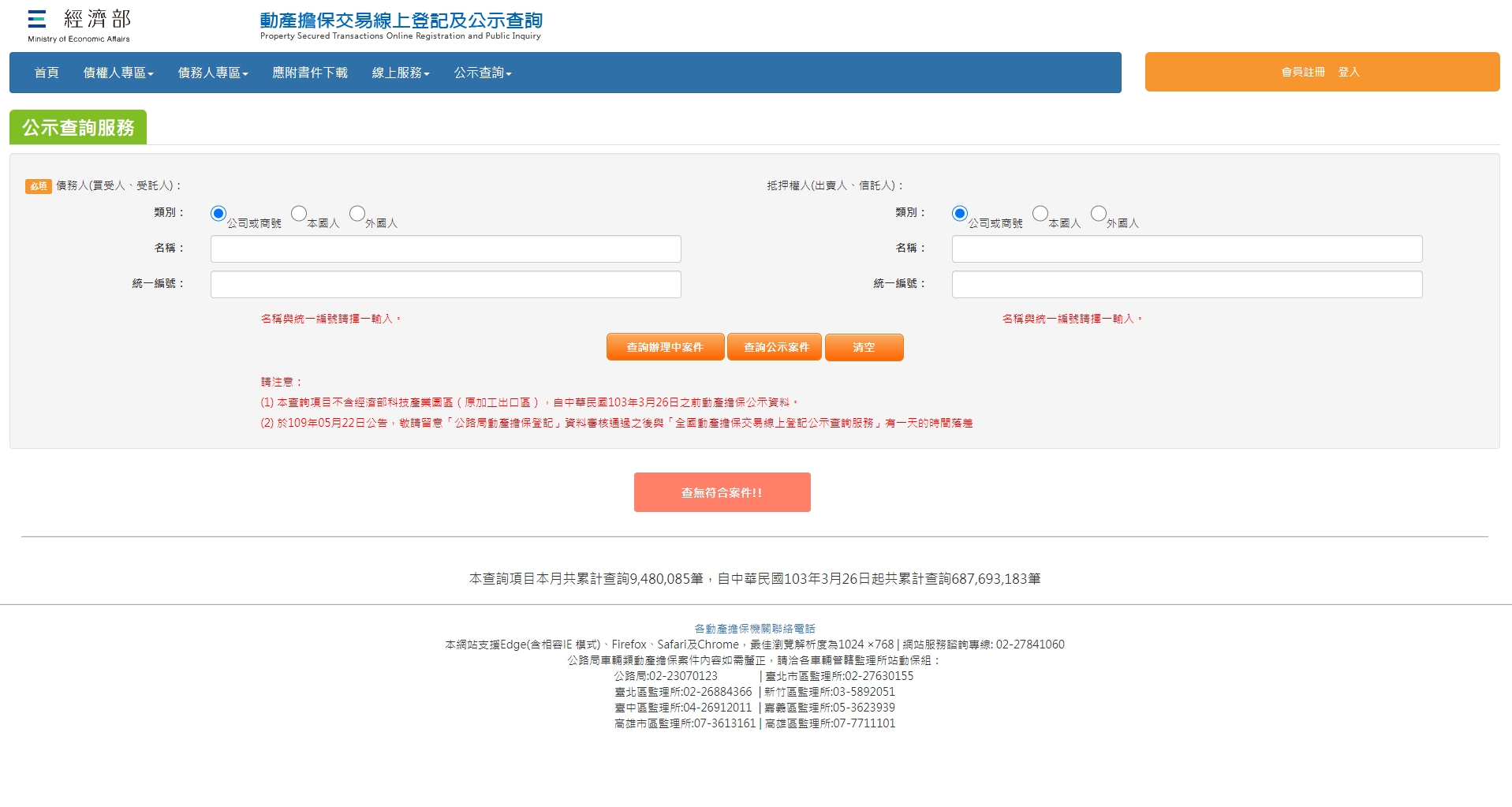
Task: Click the 查詢辦理中案件 button
Action: [665, 347]
